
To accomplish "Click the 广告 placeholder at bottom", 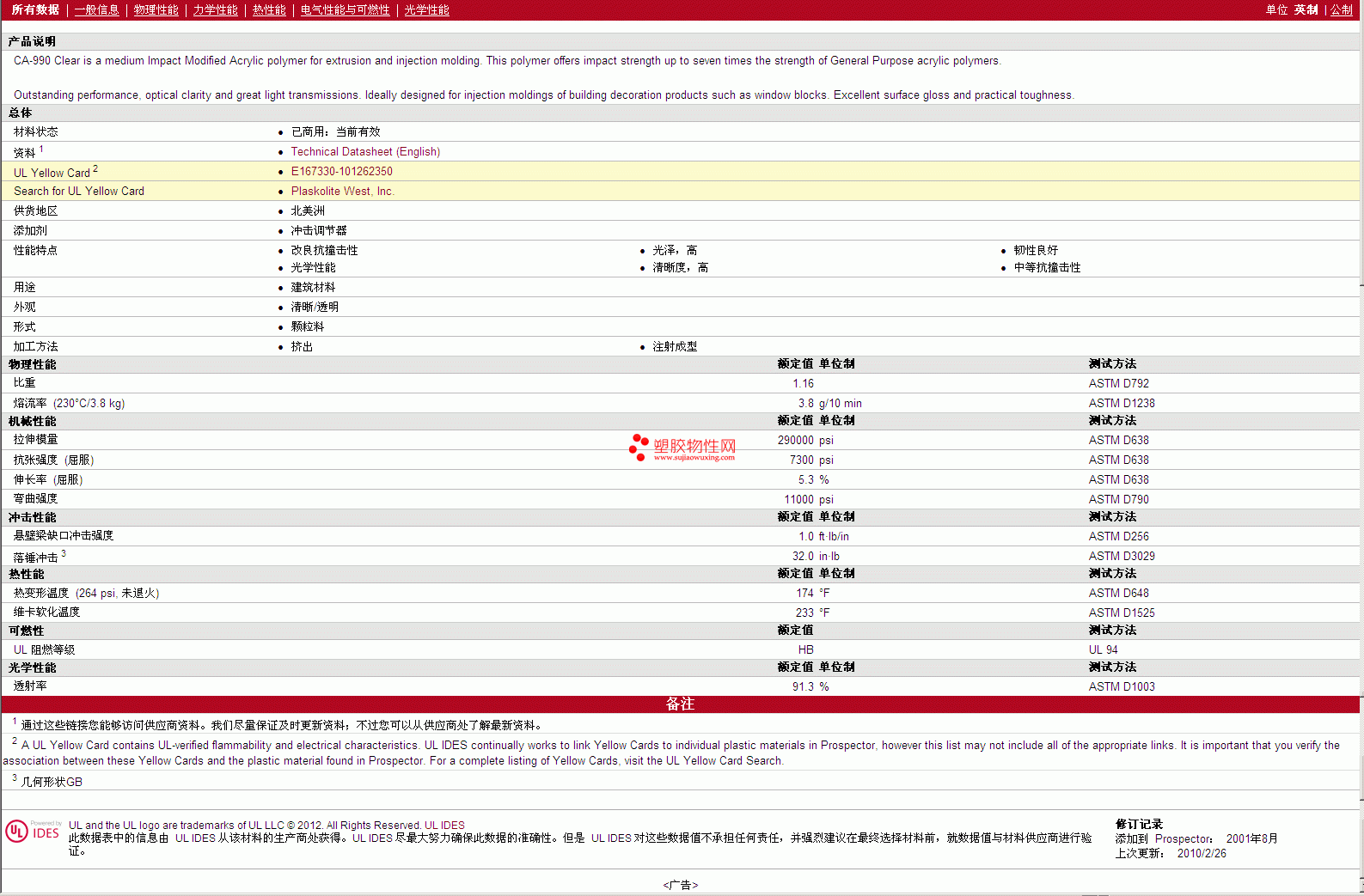I will (680, 885).
